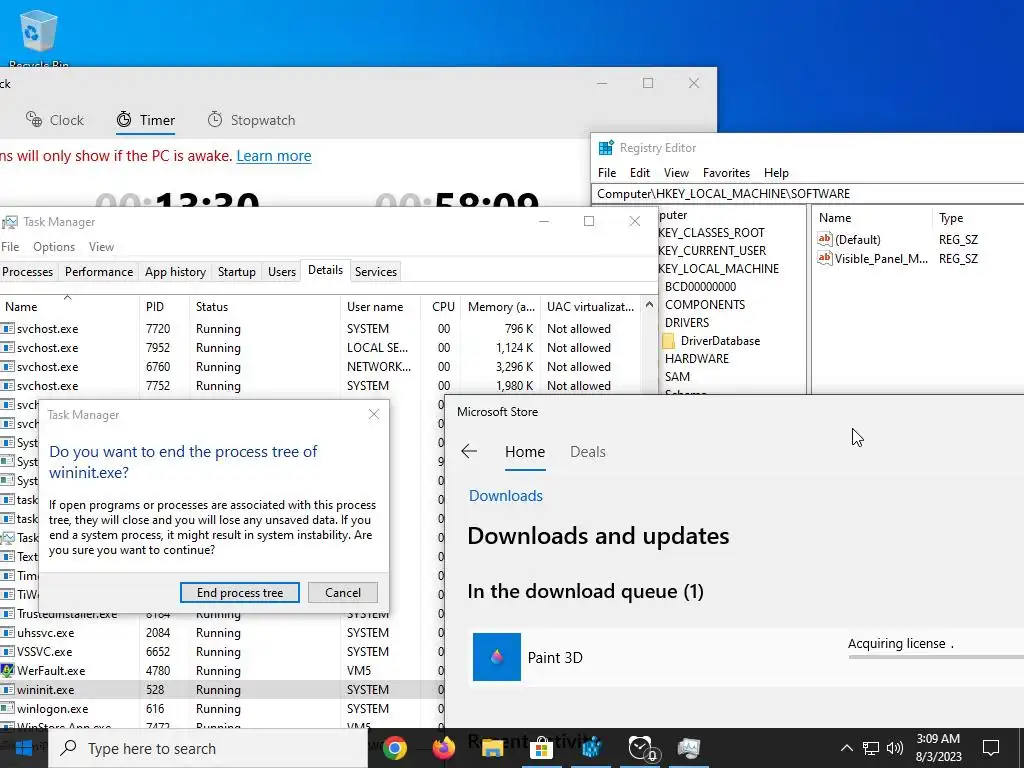Click the WerFault.exe process icon

[7, 671]
